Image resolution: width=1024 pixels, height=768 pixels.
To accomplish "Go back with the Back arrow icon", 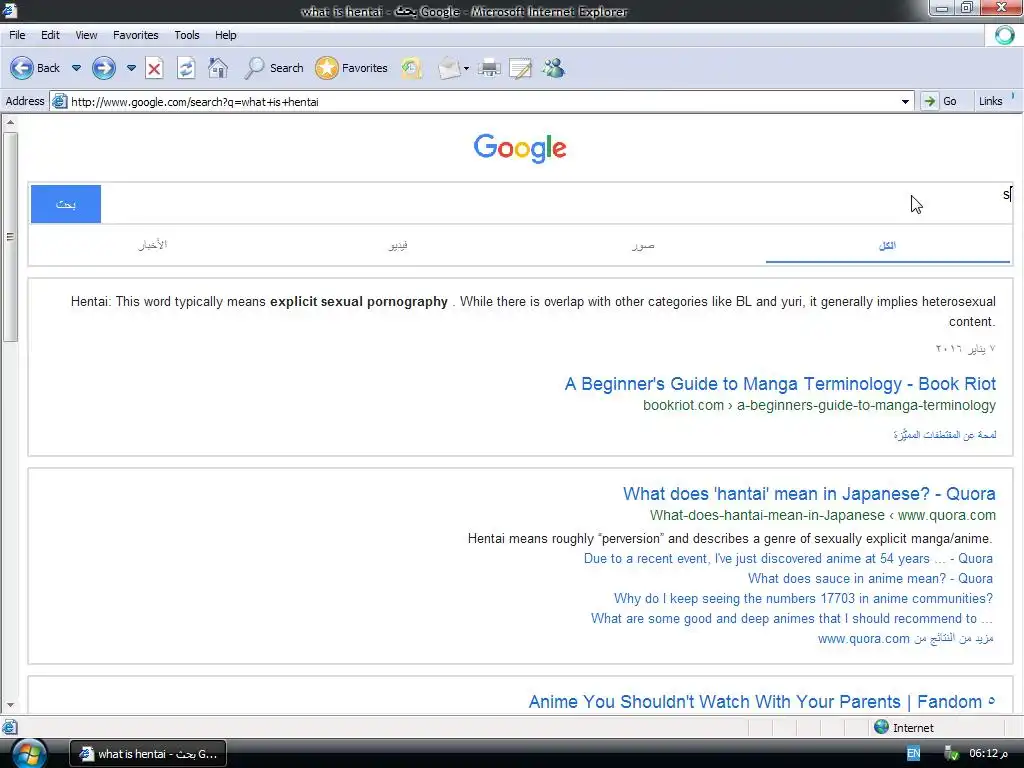I will (22, 68).
